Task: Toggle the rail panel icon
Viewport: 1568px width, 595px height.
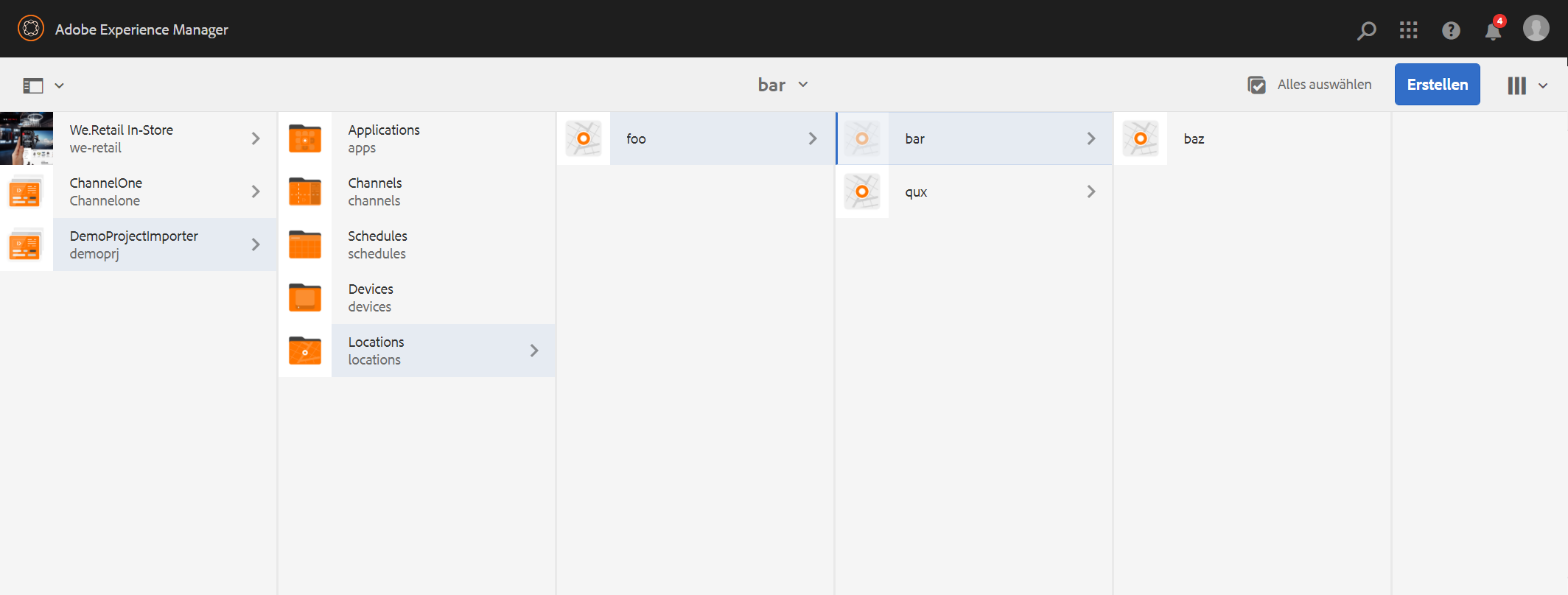Action: coord(33,85)
